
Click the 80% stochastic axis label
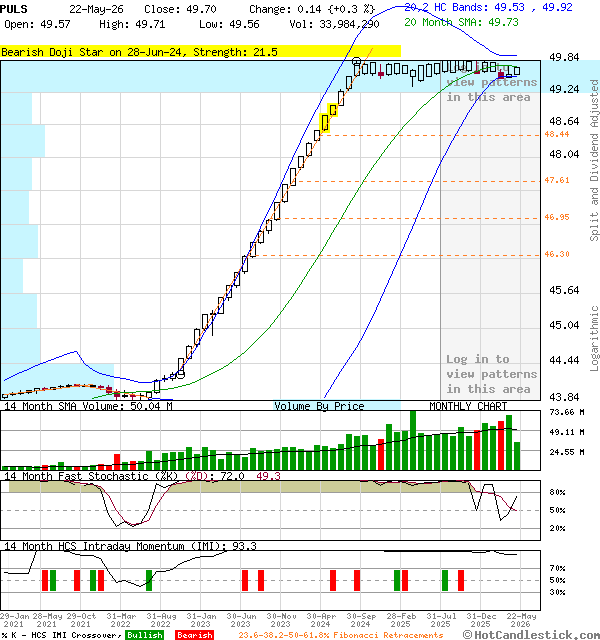click(557, 492)
